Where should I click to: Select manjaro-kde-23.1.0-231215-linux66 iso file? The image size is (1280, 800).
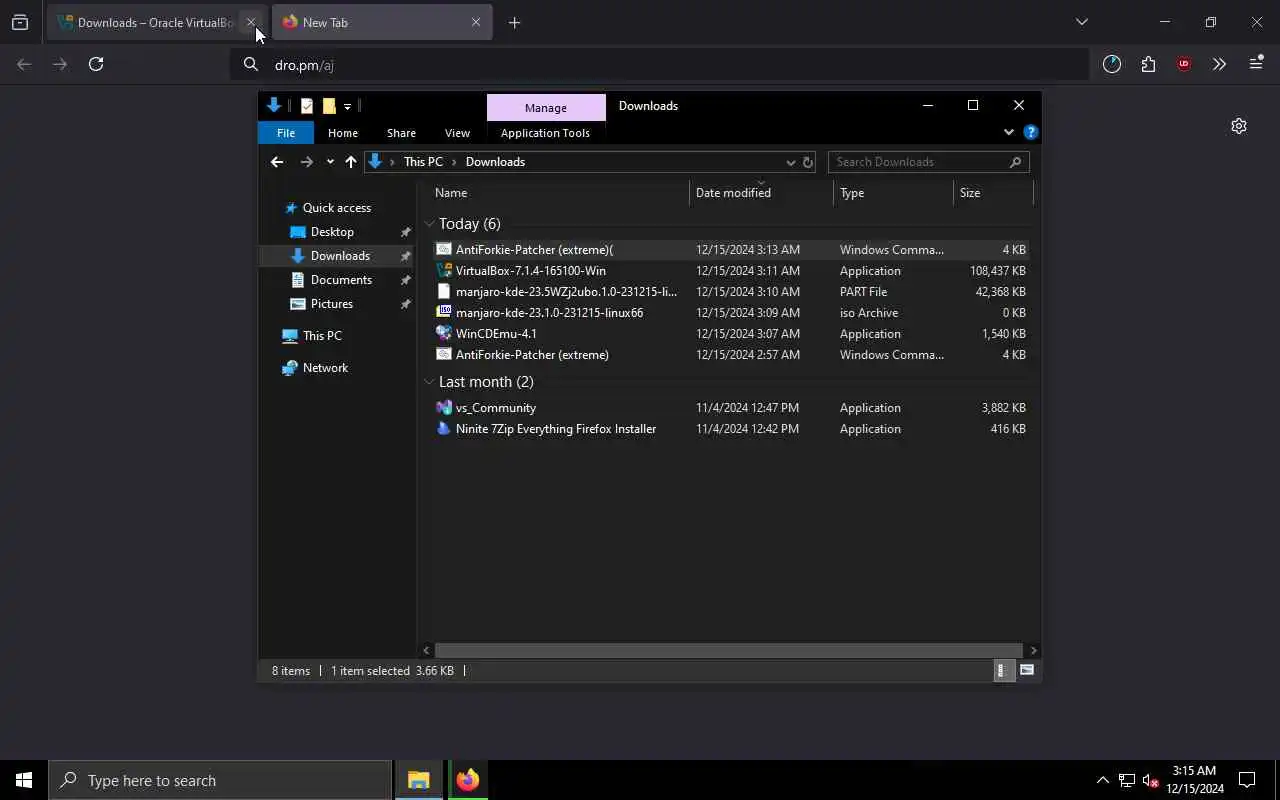pos(731,313)
